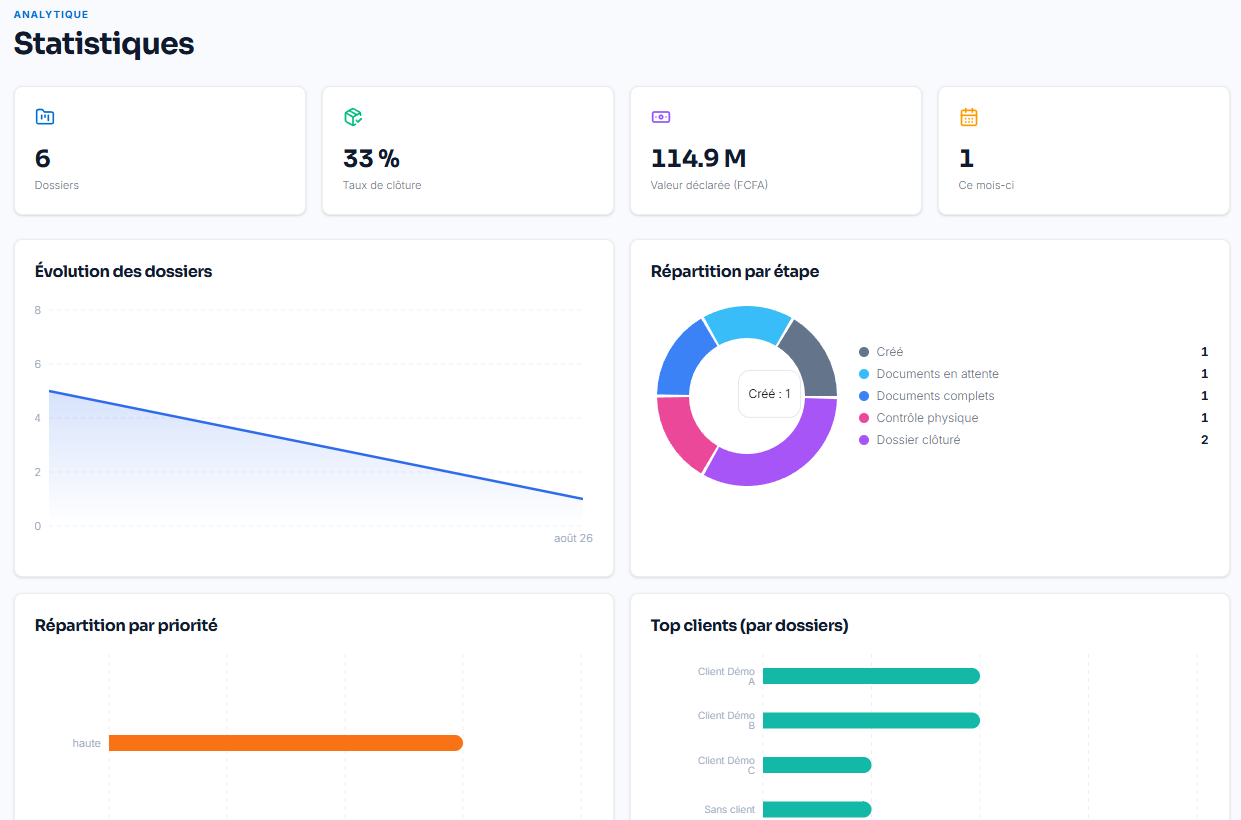Click the purple Dossier clôturé donut segment
The image size is (1241, 820).
coord(790,456)
